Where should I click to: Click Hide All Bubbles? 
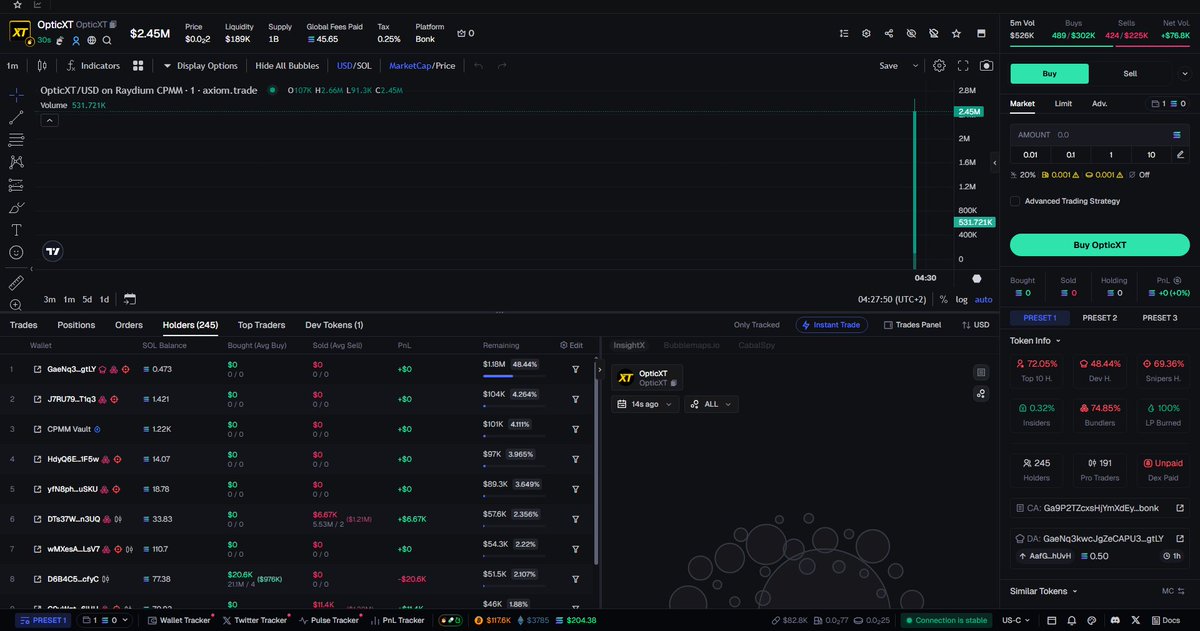pyautogui.click(x=287, y=66)
